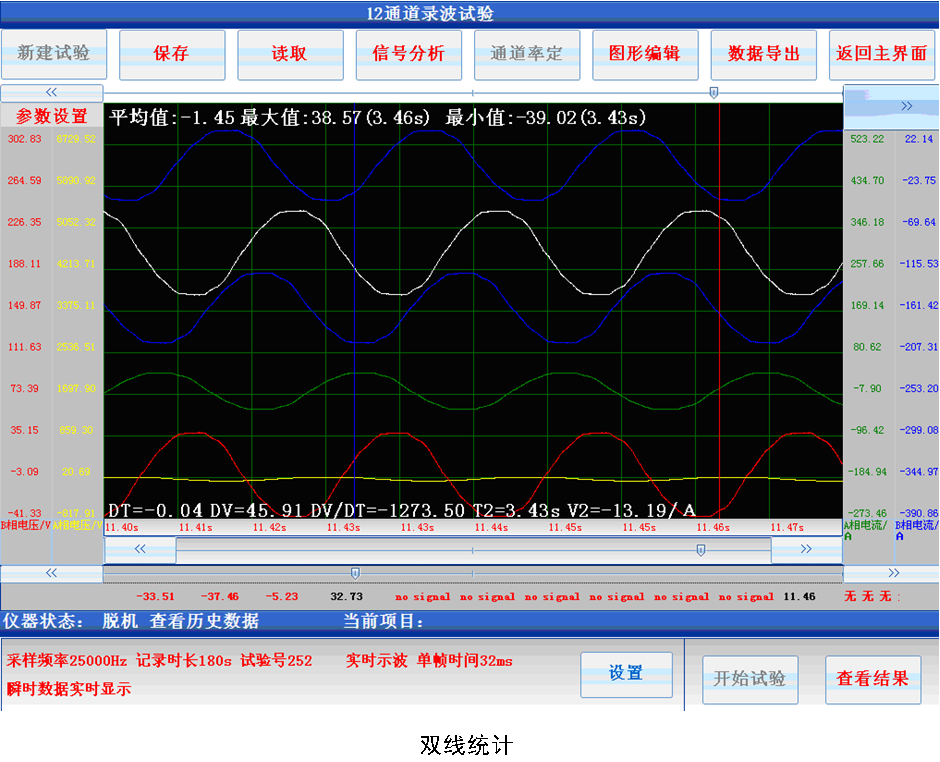Click 数据导出 to export data

(x=763, y=54)
